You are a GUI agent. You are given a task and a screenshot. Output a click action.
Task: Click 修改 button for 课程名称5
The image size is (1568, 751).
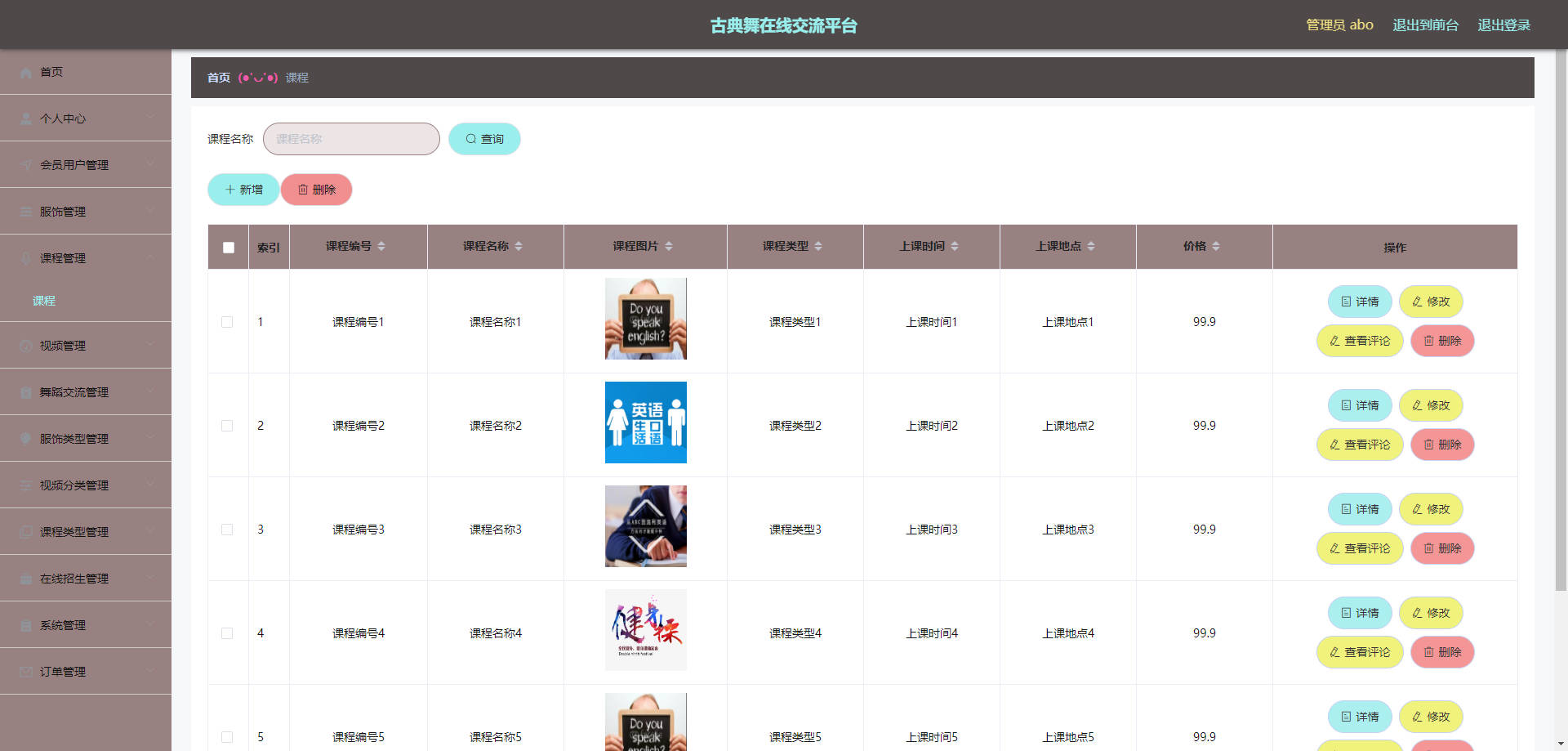1431,717
